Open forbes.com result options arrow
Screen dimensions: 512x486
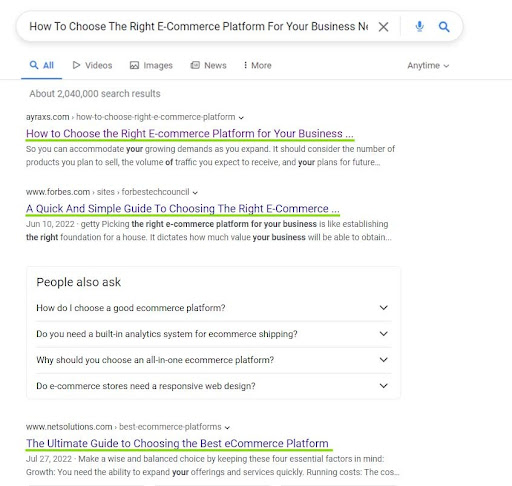coord(195,193)
